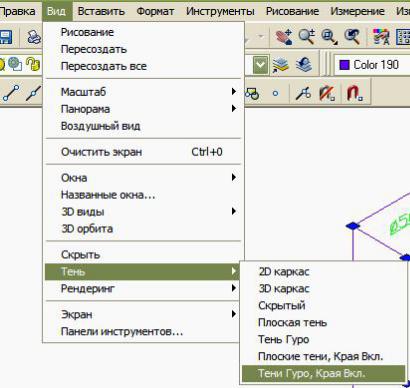Expand the Экран submenu arrow
Viewport: 410px width, 388px height.
[x=234, y=314]
